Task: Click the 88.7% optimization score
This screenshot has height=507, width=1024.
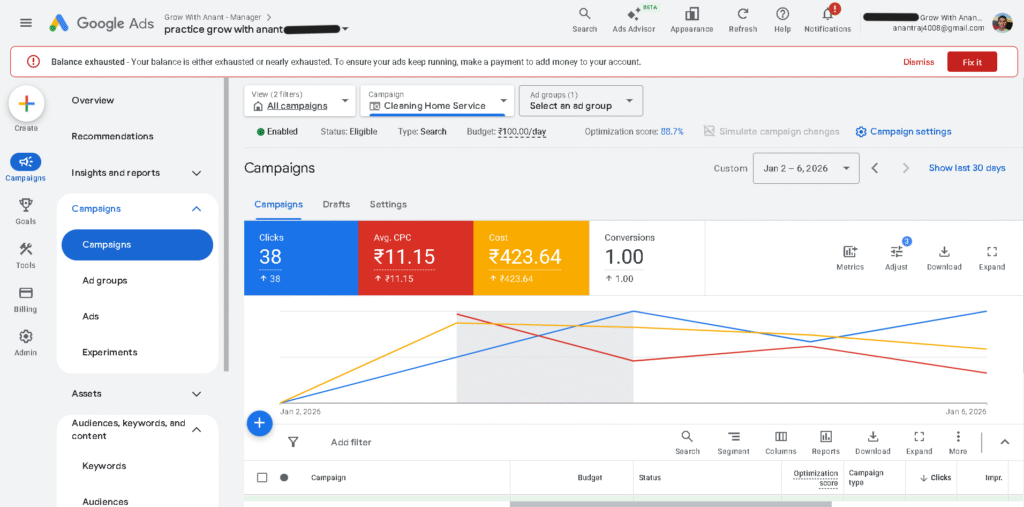Action: [672, 131]
